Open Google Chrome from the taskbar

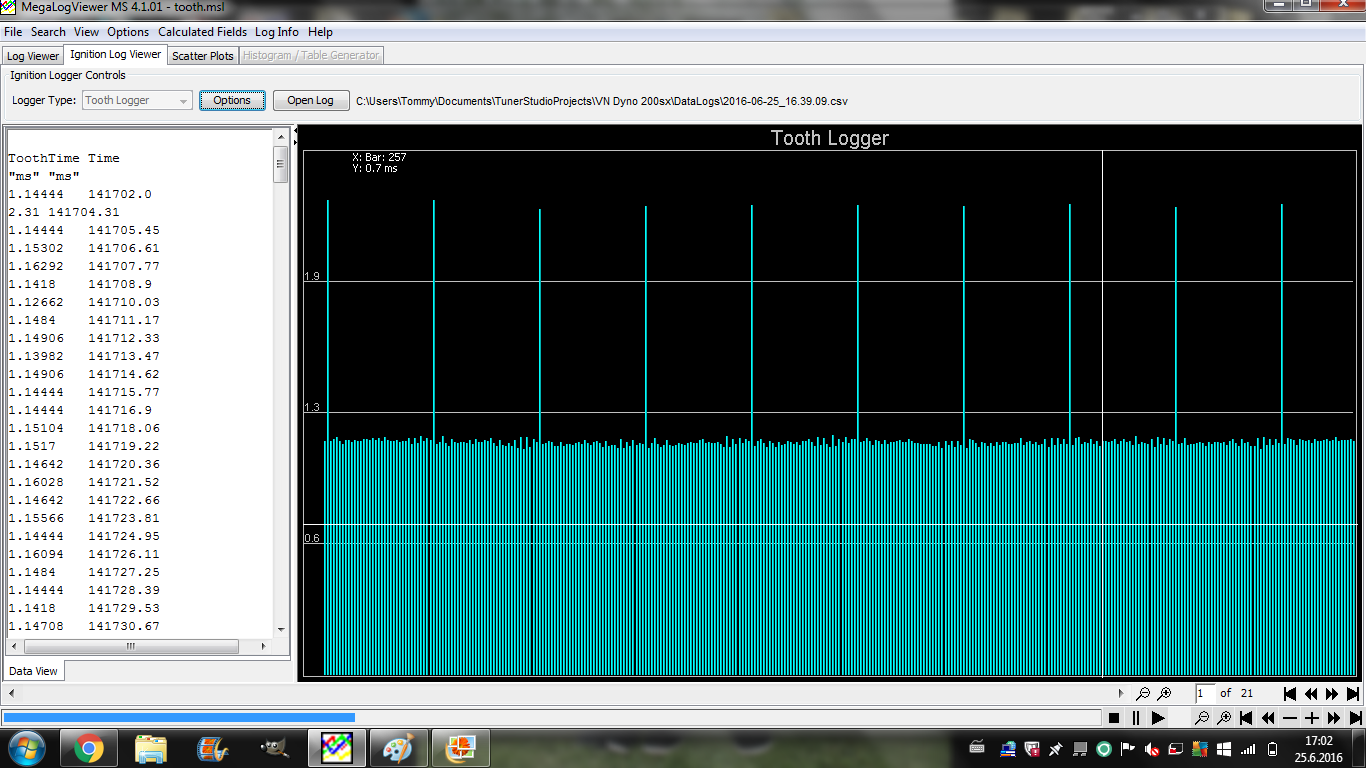[88, 748]
